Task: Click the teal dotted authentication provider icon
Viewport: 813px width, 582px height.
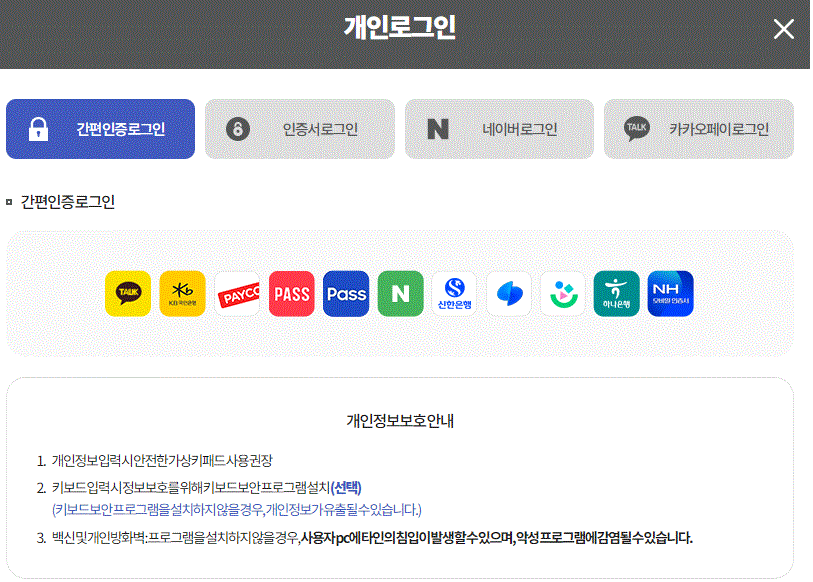Action: click(x=563, y=293)
